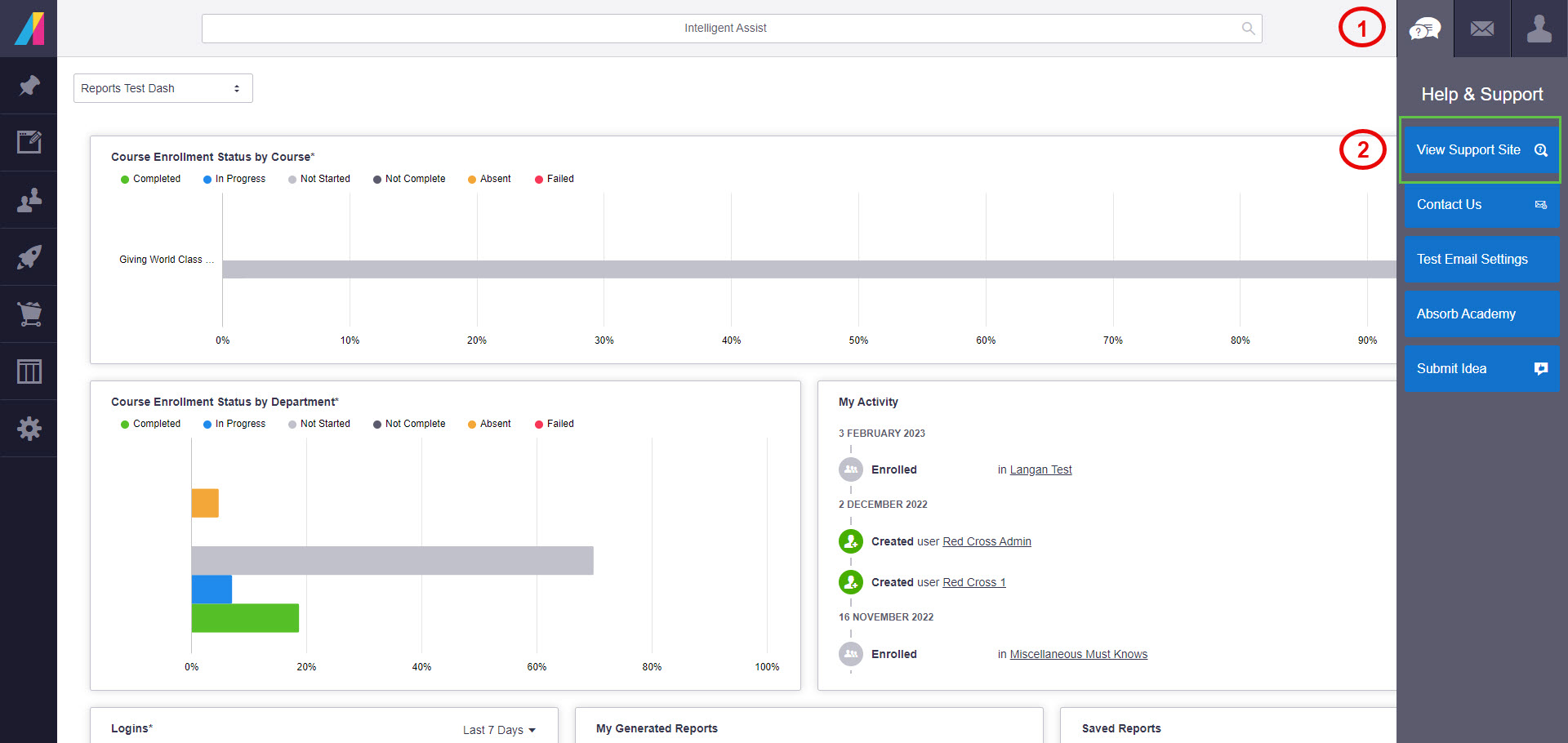Open the user account profile icon

[x=1539, y=29]
